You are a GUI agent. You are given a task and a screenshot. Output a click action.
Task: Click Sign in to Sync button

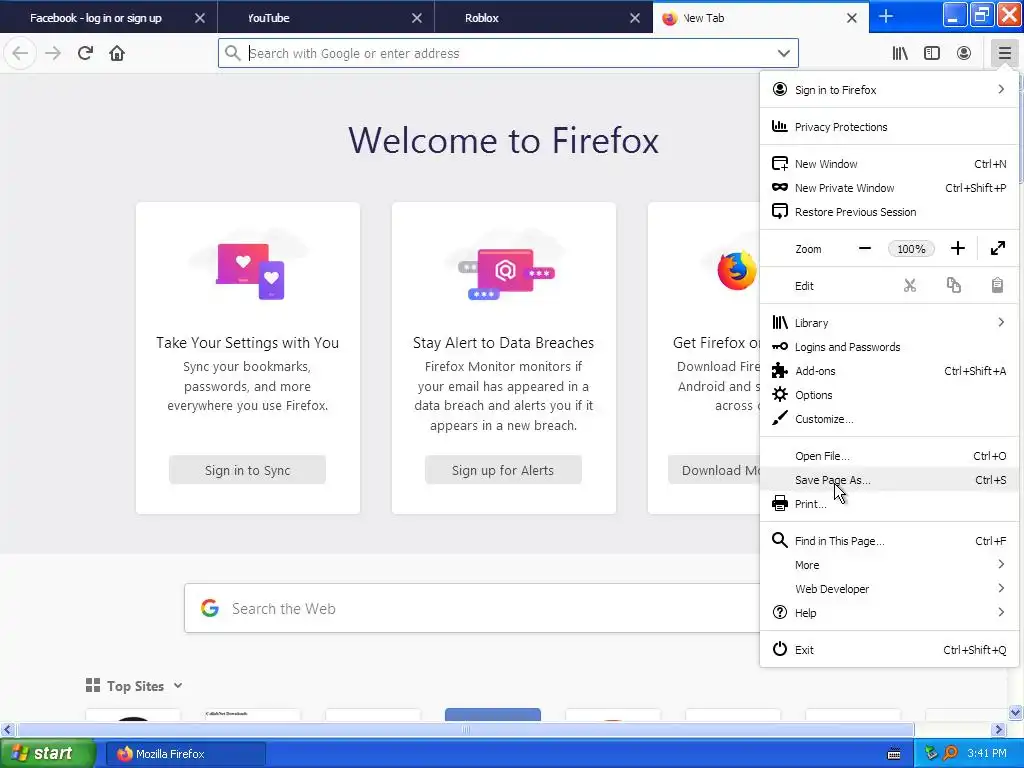point(247,470)
